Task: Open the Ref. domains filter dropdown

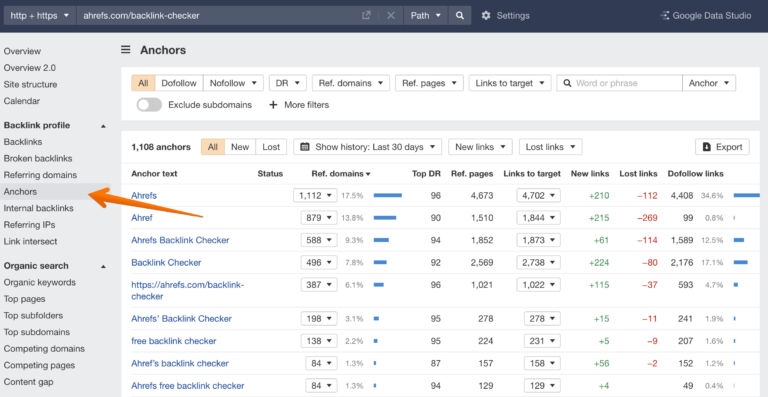Action: pyautogui.click(x=351, y=83)
